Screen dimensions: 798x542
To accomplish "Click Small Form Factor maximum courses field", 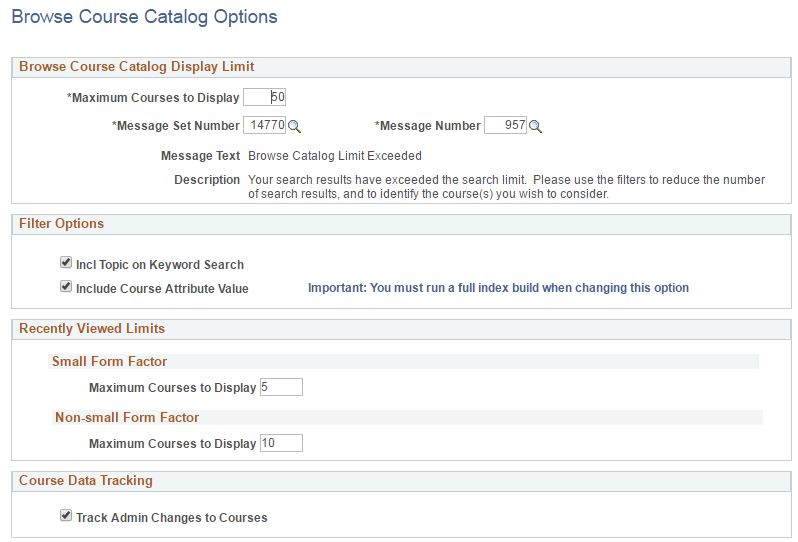I will pyautogui.click(x=280, y=387).
